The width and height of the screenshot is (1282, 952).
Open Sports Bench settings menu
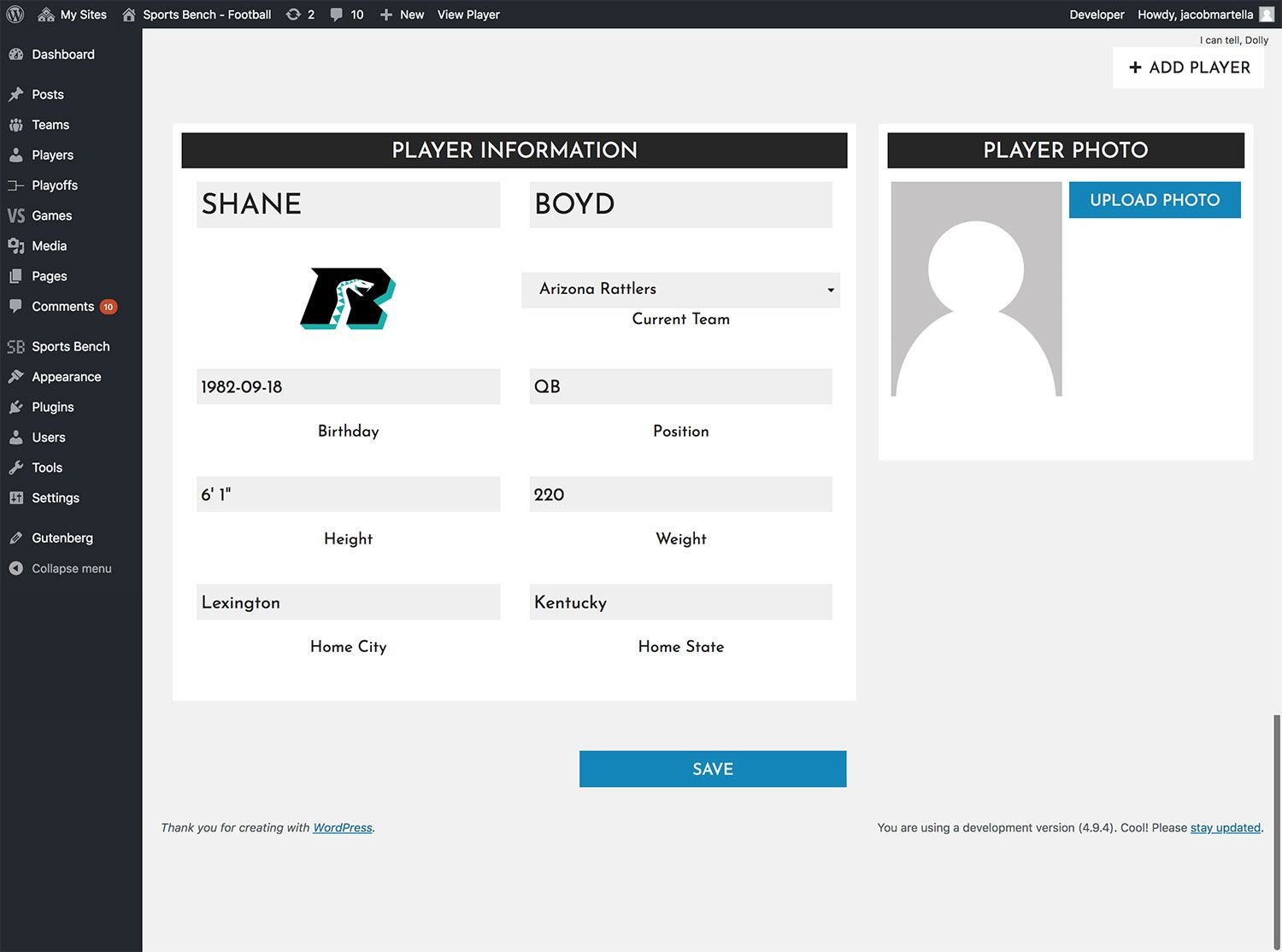[71, 347]
